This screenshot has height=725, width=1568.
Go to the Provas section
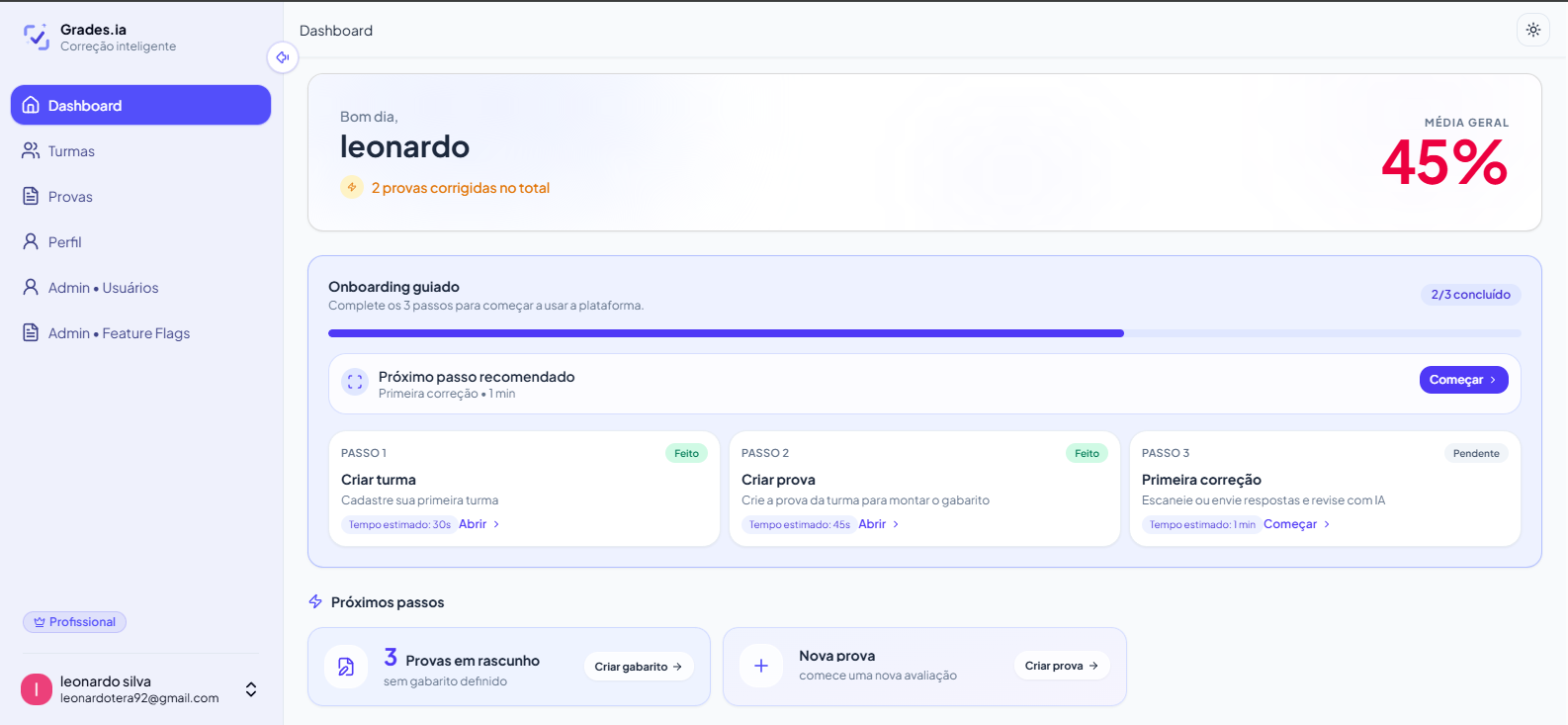140,196
